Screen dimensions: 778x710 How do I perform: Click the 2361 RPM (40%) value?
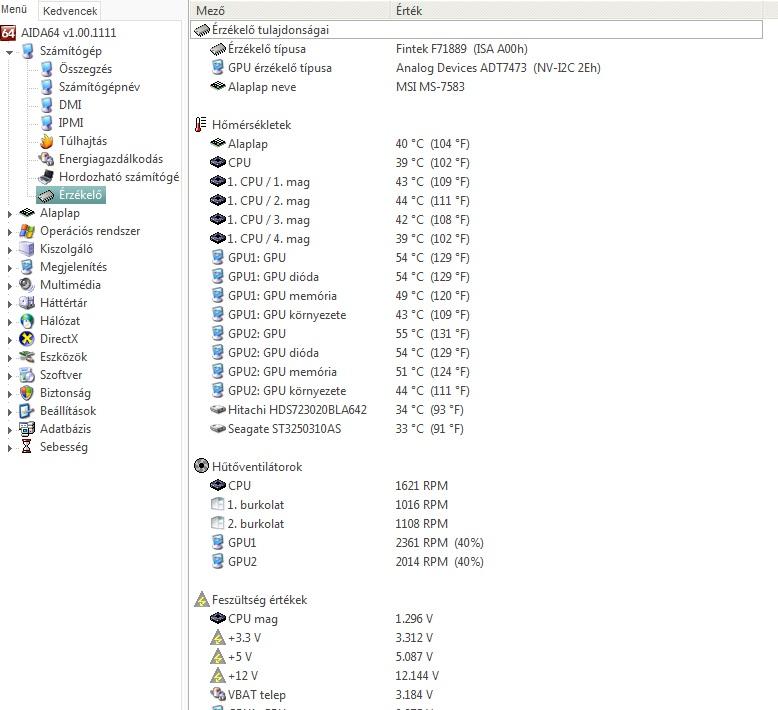click(x=439, y=543)
